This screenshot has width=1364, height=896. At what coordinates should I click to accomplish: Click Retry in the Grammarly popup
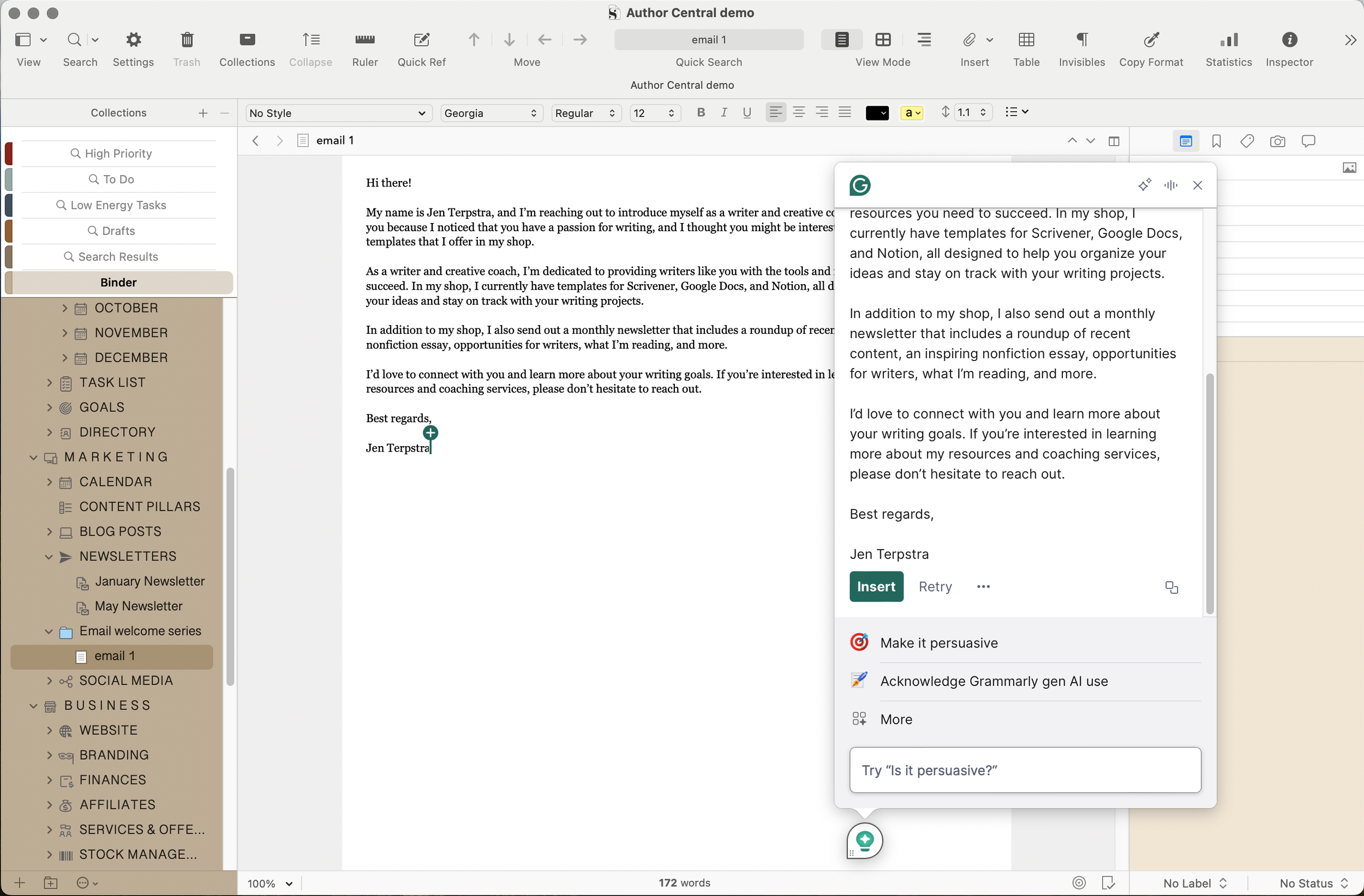(935, 586)
